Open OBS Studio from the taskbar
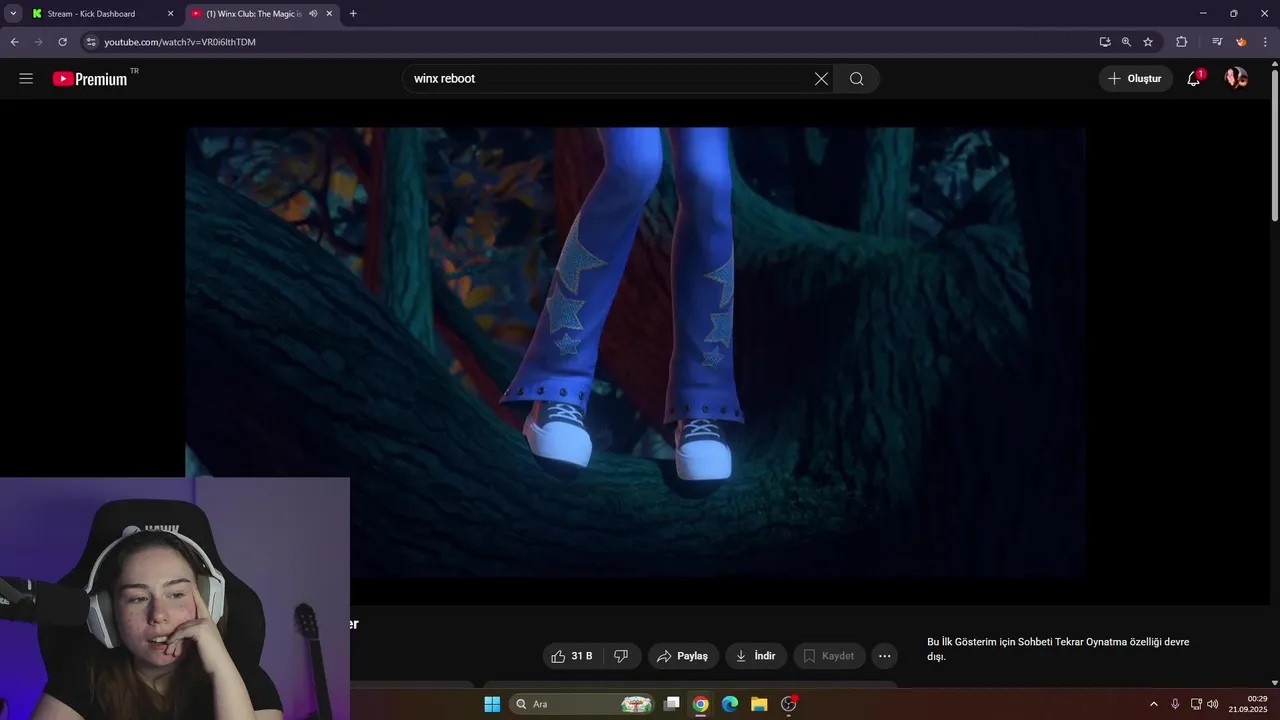 click(x=789, y=704)
